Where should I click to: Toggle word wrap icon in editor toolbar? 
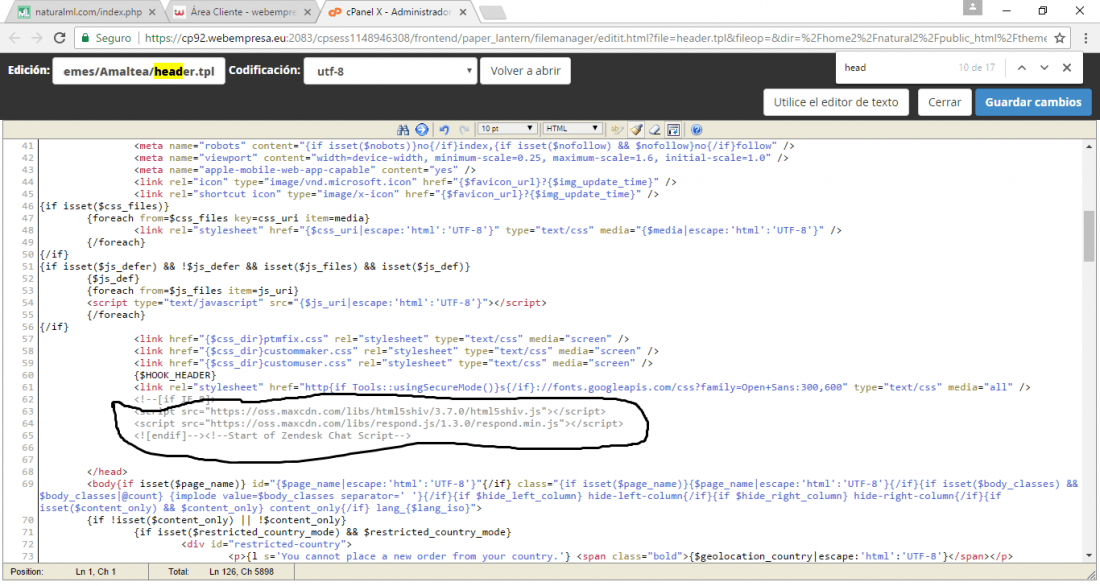(x=673, y=130)
